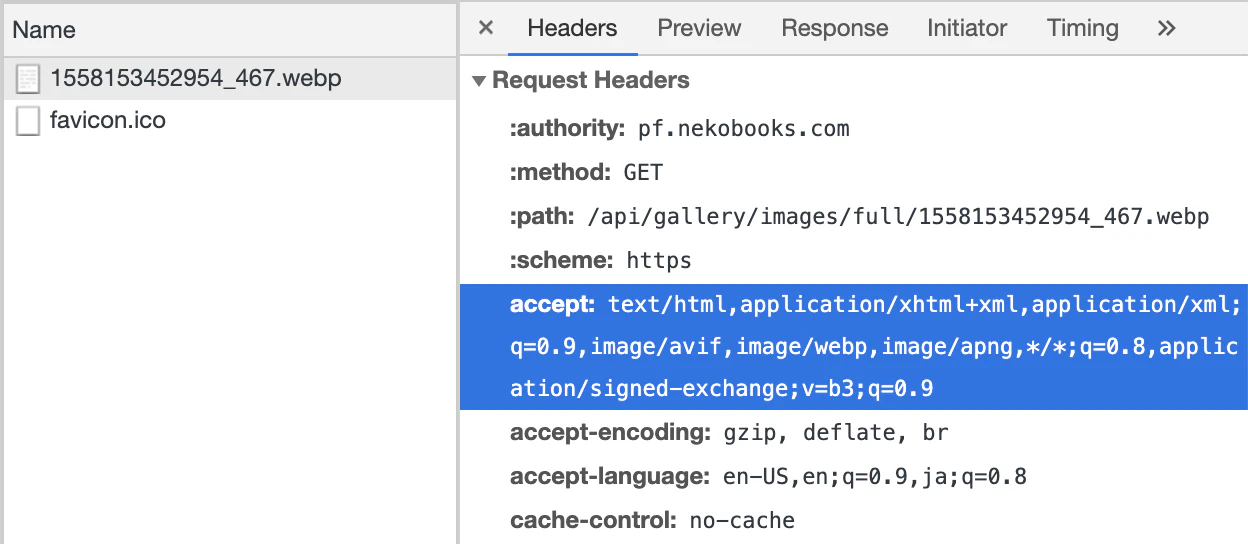
Task: Select the :path header row
Action: (x=854, y=216)
